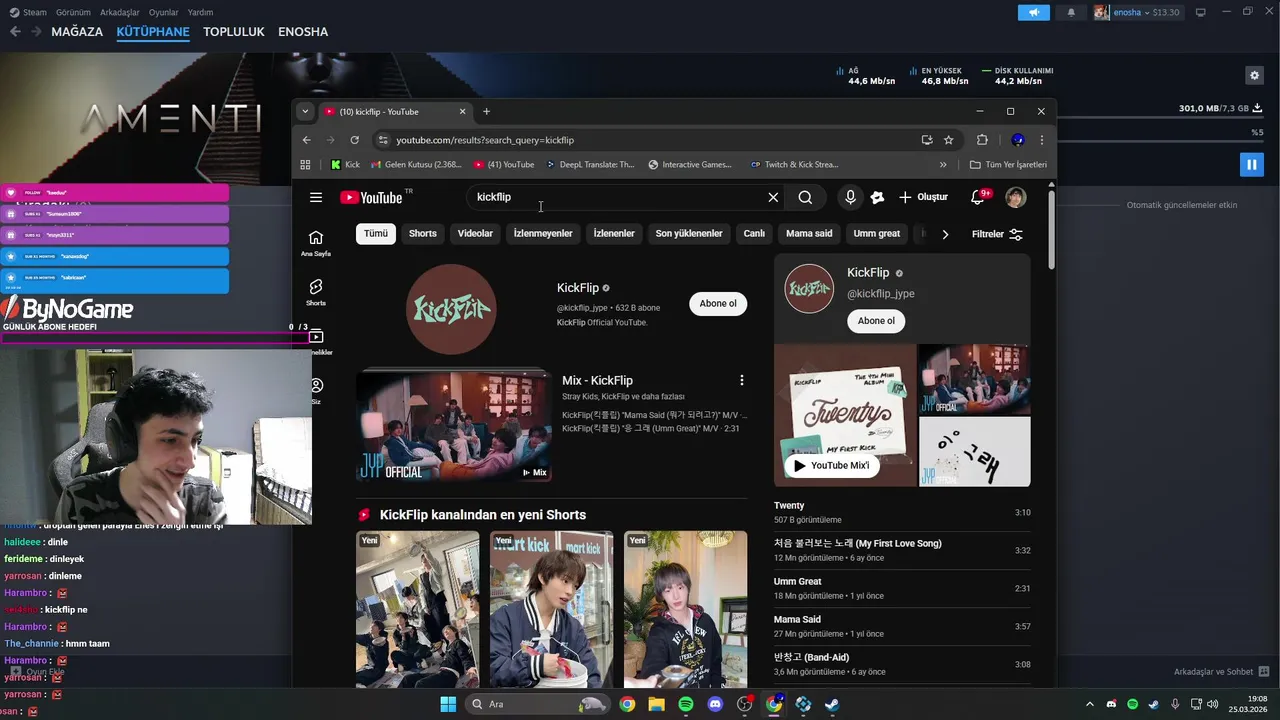Switch to Steam MAĞAZA tab
Image resolution: width=1280 pixels, height=720 pixels.
pyautogui.click(x=77, y=31)
